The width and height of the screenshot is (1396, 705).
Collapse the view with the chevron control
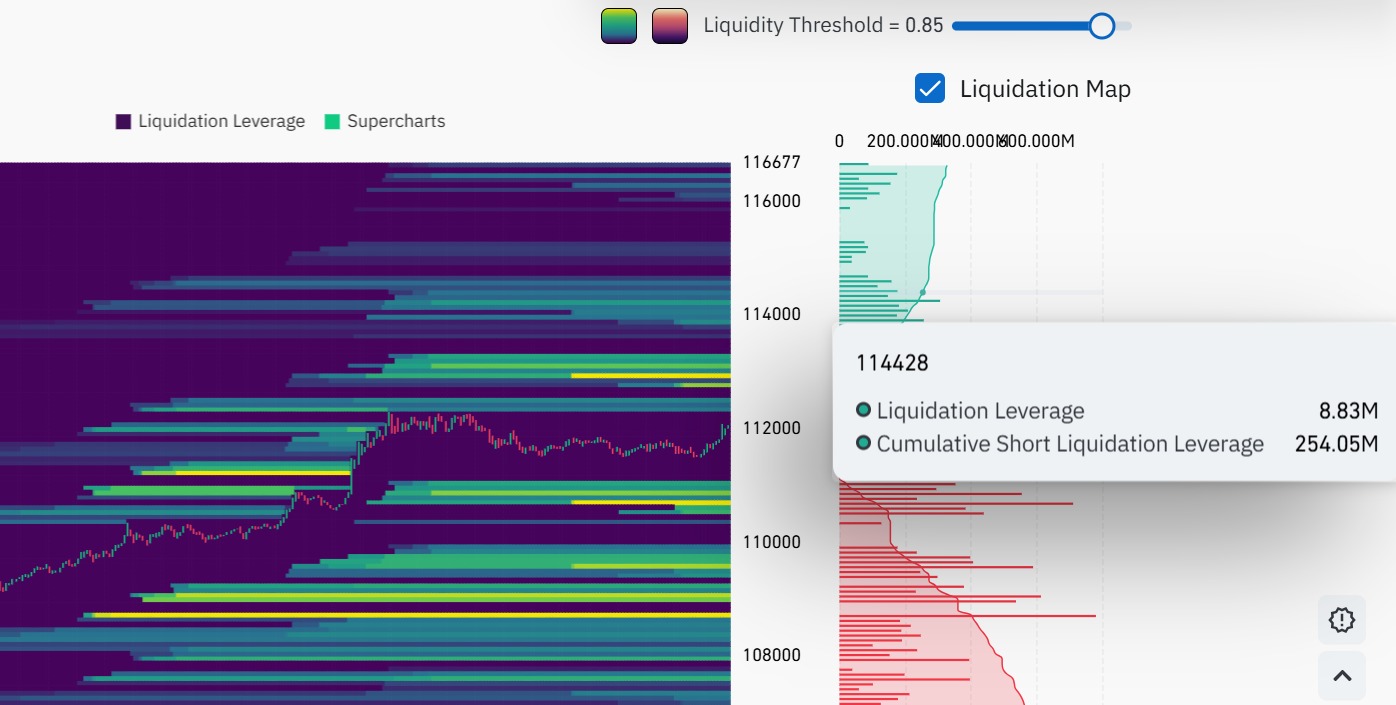(x=1341, y=675)
